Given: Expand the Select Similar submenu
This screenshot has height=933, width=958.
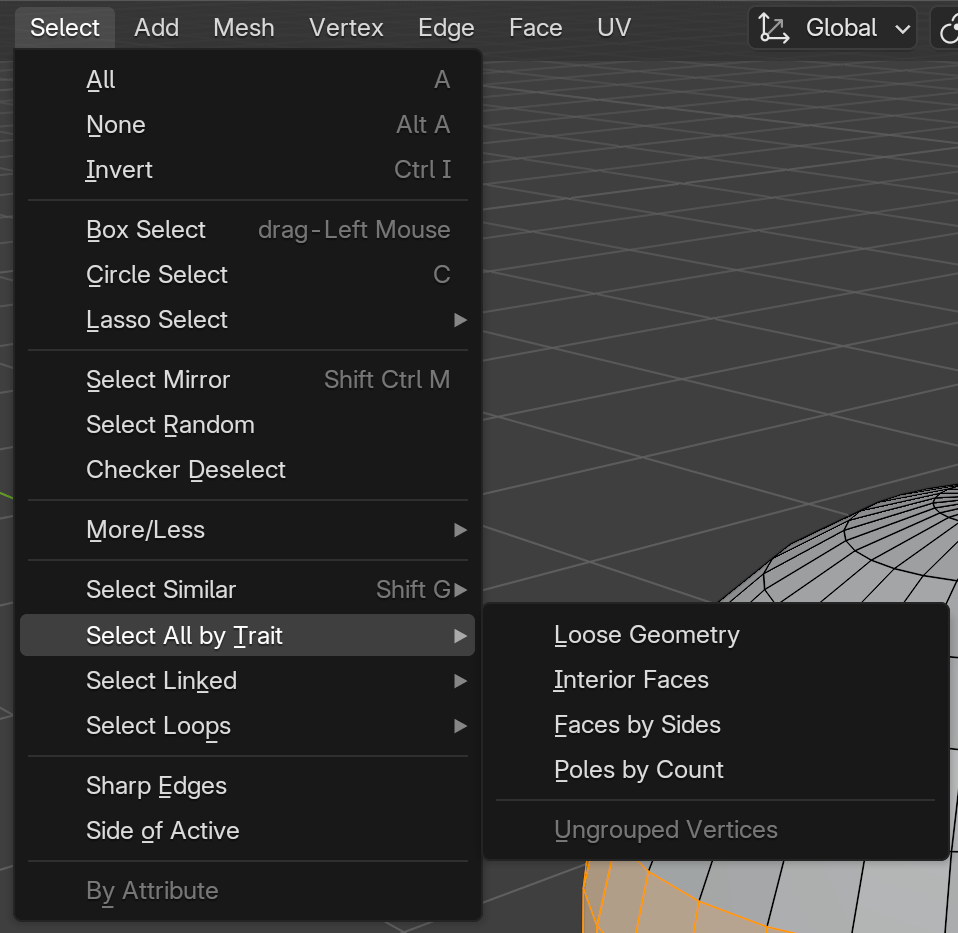Looking at the screenshot, I should [247, 590].
